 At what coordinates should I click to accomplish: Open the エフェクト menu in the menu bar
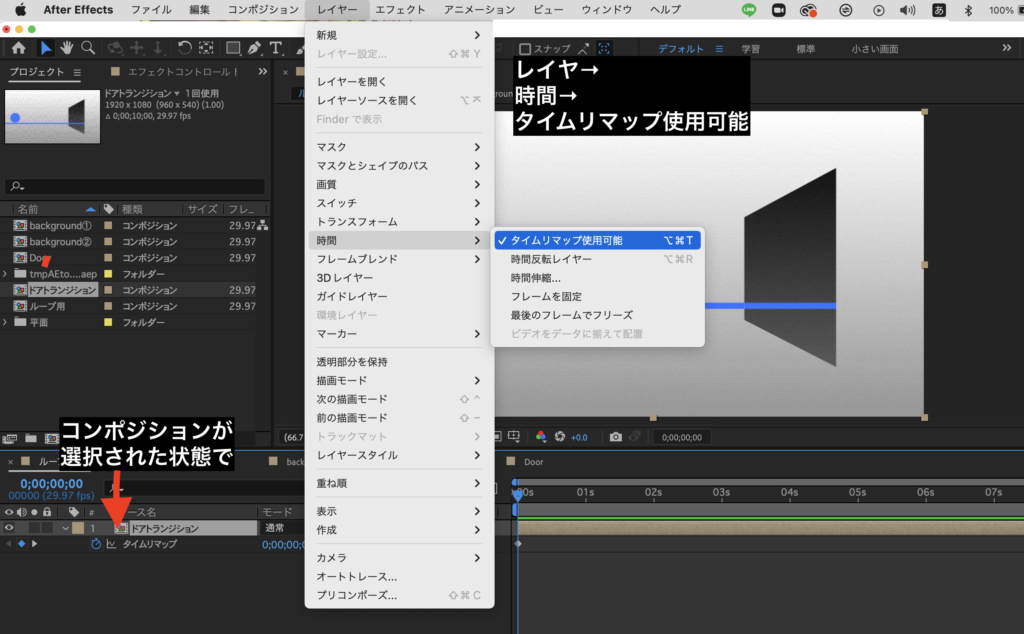pos(400,9)
